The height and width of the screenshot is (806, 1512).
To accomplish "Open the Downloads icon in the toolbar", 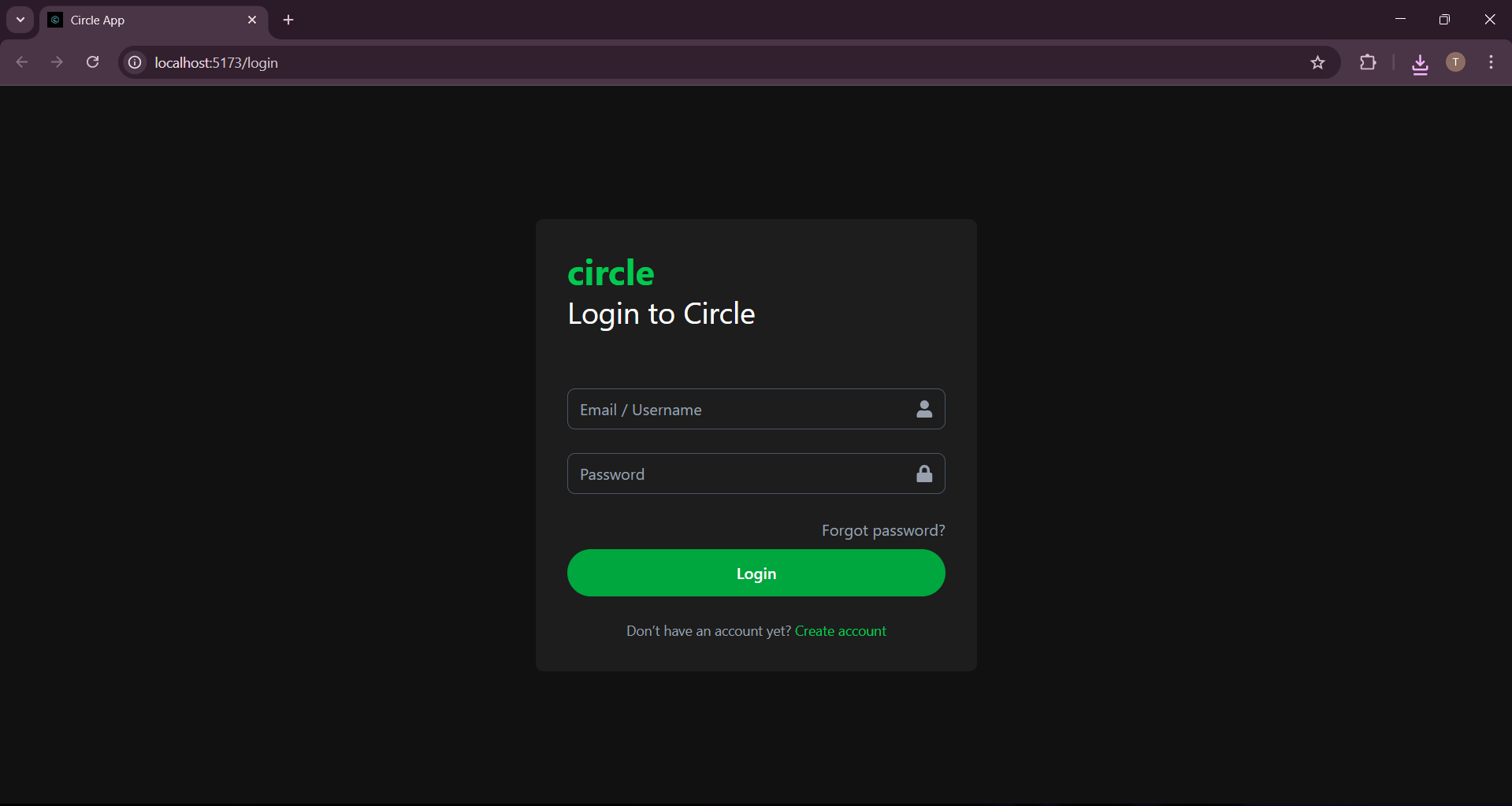I will tap(1420, 62).
